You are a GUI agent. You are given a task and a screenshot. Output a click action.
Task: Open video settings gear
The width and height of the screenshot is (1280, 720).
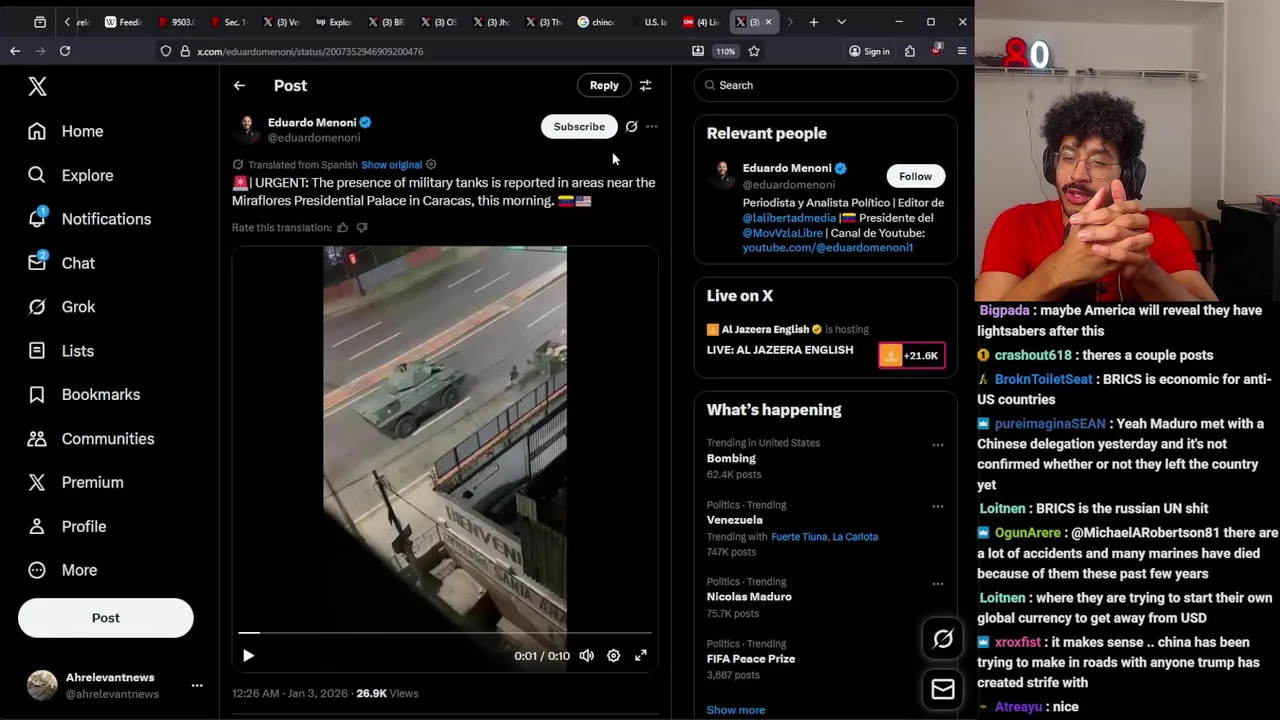(x=613, y=656)
